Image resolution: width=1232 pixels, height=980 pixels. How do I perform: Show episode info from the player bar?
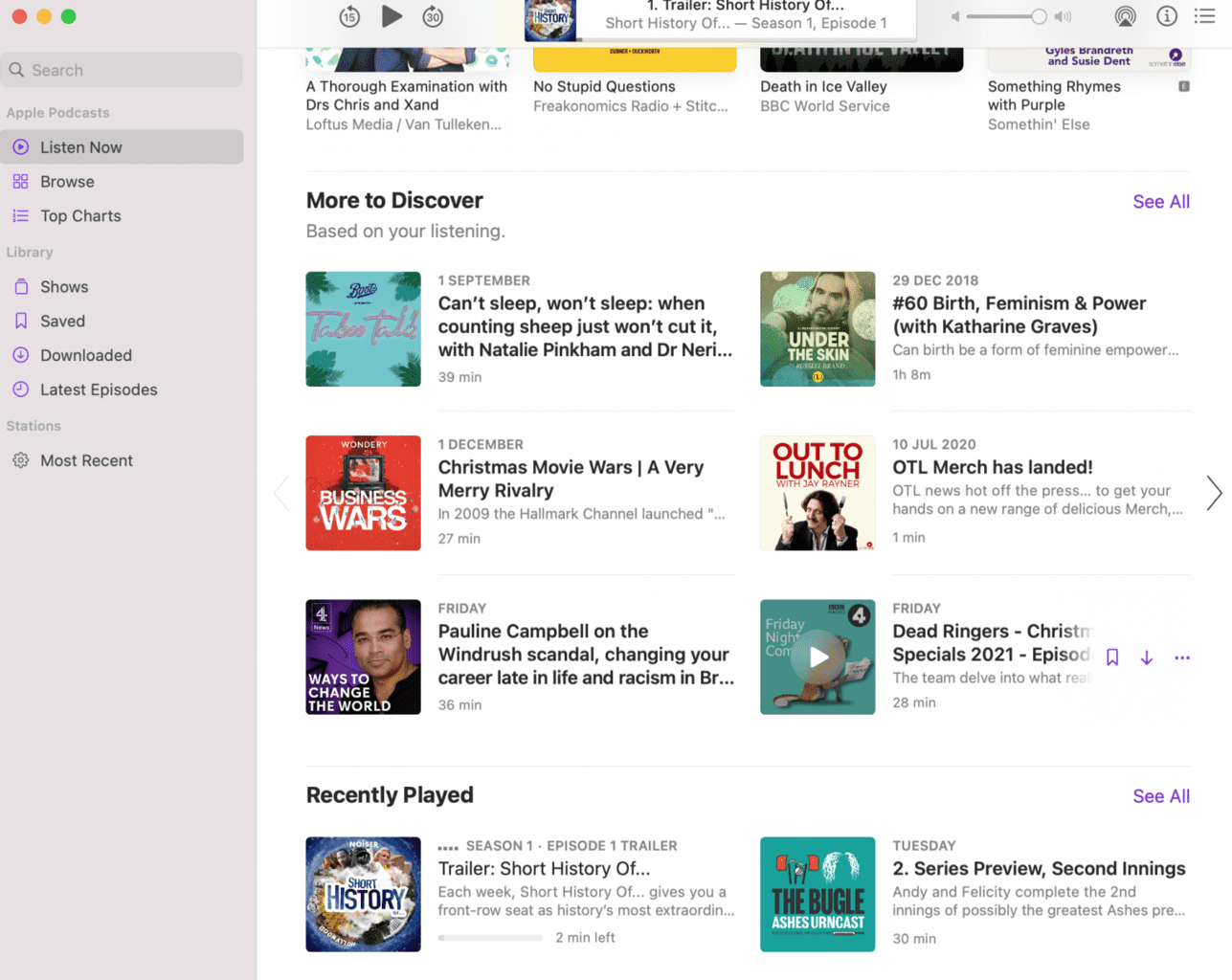pos(1166,16)
